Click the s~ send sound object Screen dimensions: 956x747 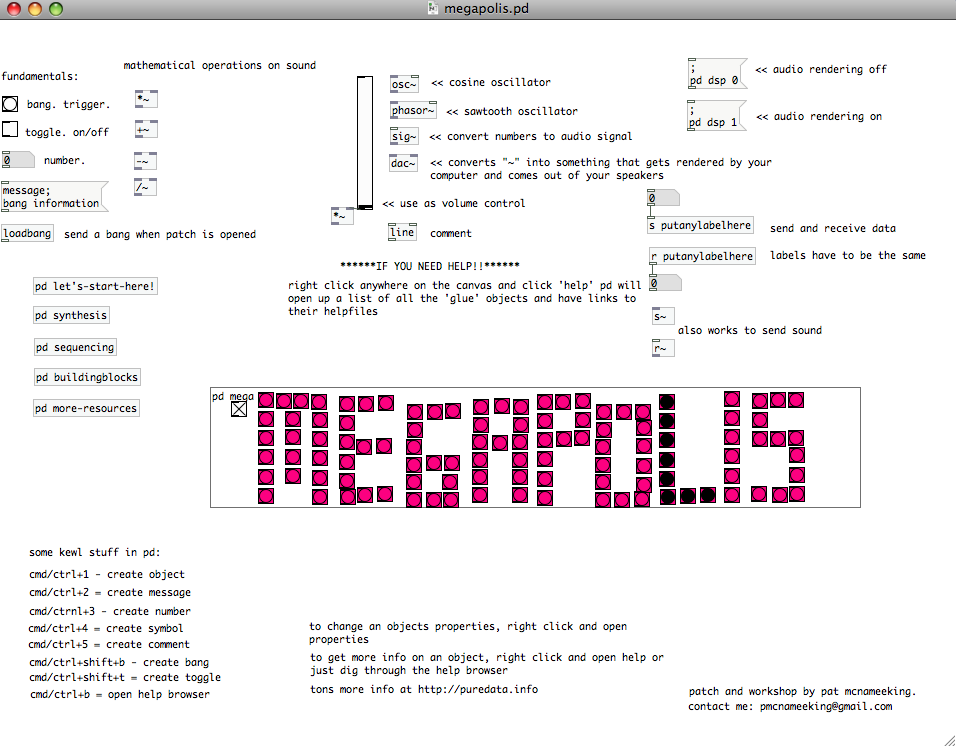click(x=662, y=317)
